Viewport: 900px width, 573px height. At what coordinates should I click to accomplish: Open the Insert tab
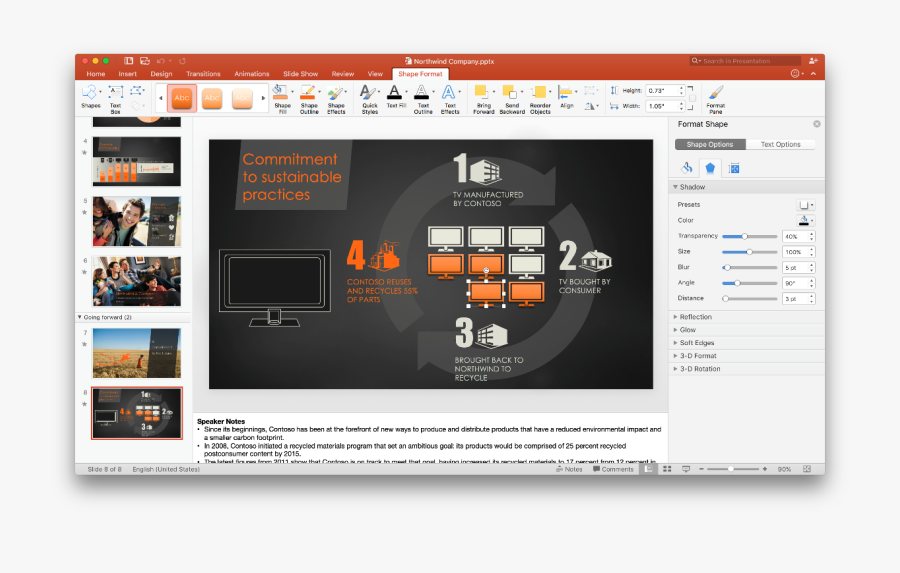[127, 74]
